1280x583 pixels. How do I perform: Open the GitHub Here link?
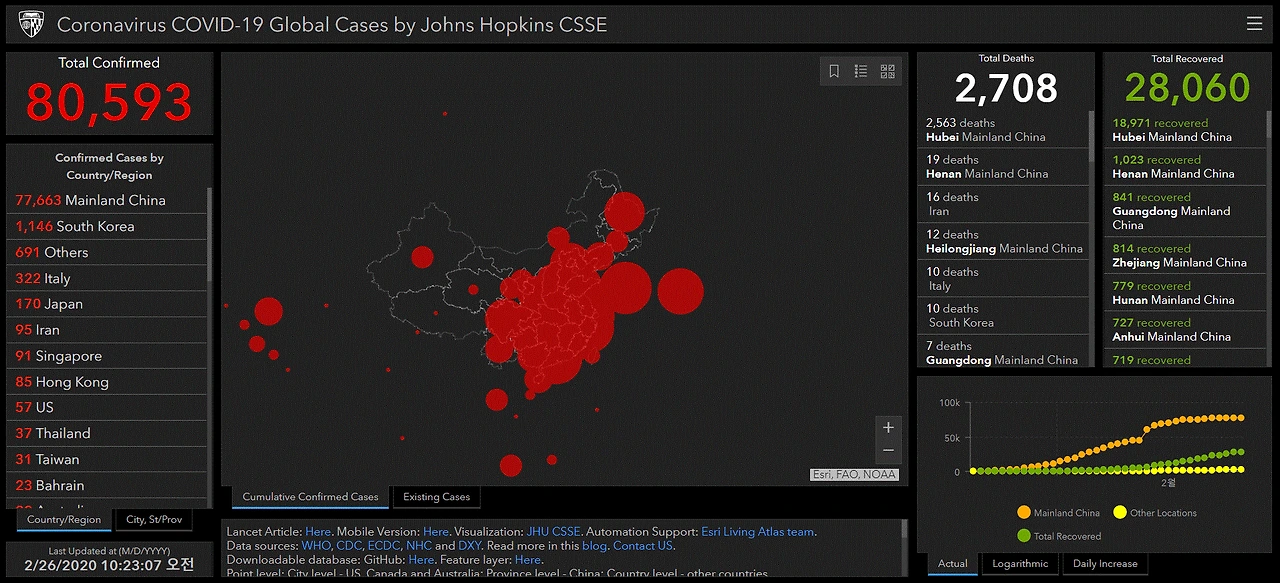click(421, 560)
